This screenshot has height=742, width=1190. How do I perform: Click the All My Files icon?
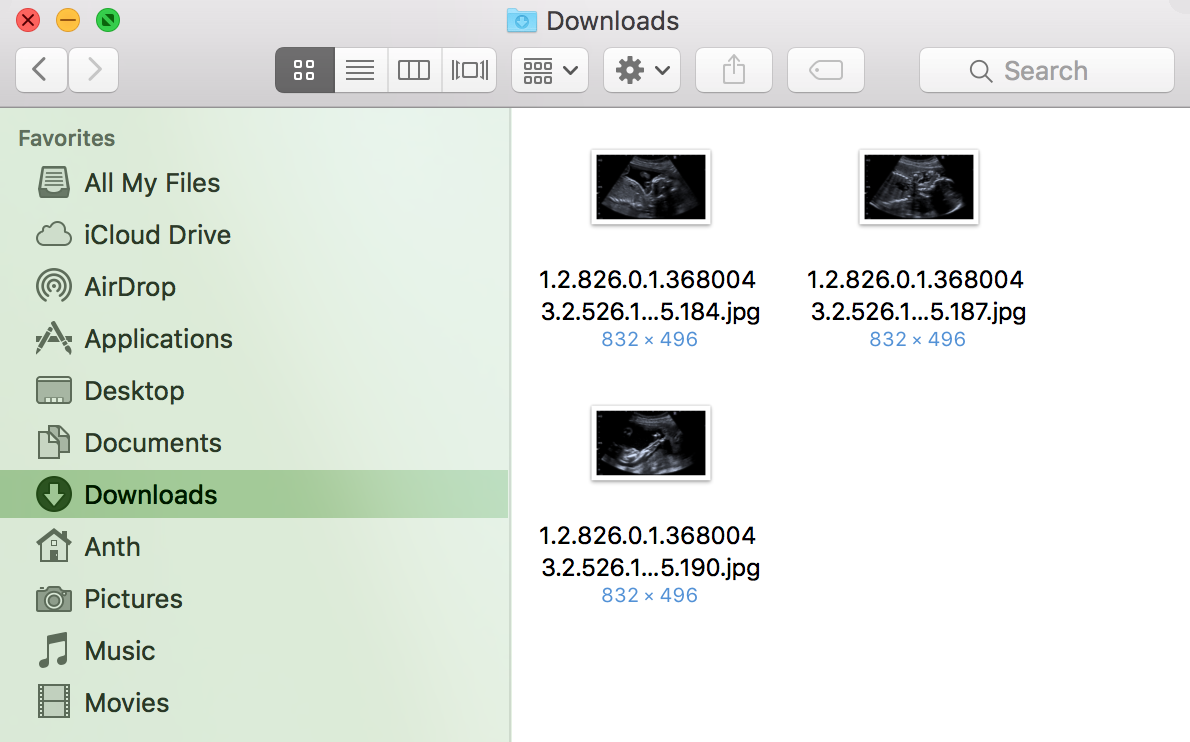54,183
